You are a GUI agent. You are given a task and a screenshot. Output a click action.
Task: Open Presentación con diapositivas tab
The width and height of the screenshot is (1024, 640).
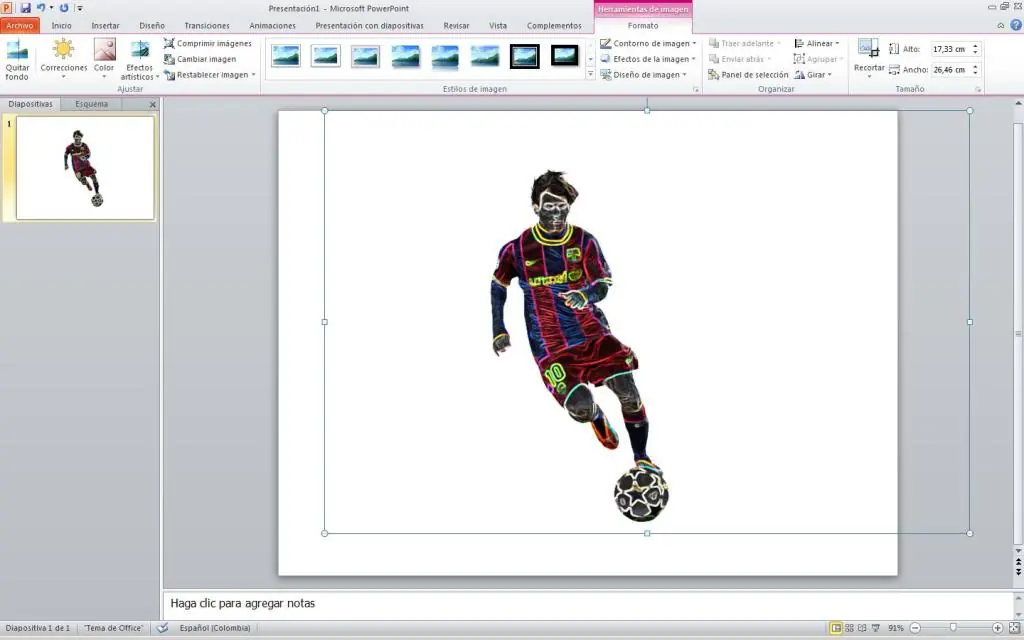(369, 25)
